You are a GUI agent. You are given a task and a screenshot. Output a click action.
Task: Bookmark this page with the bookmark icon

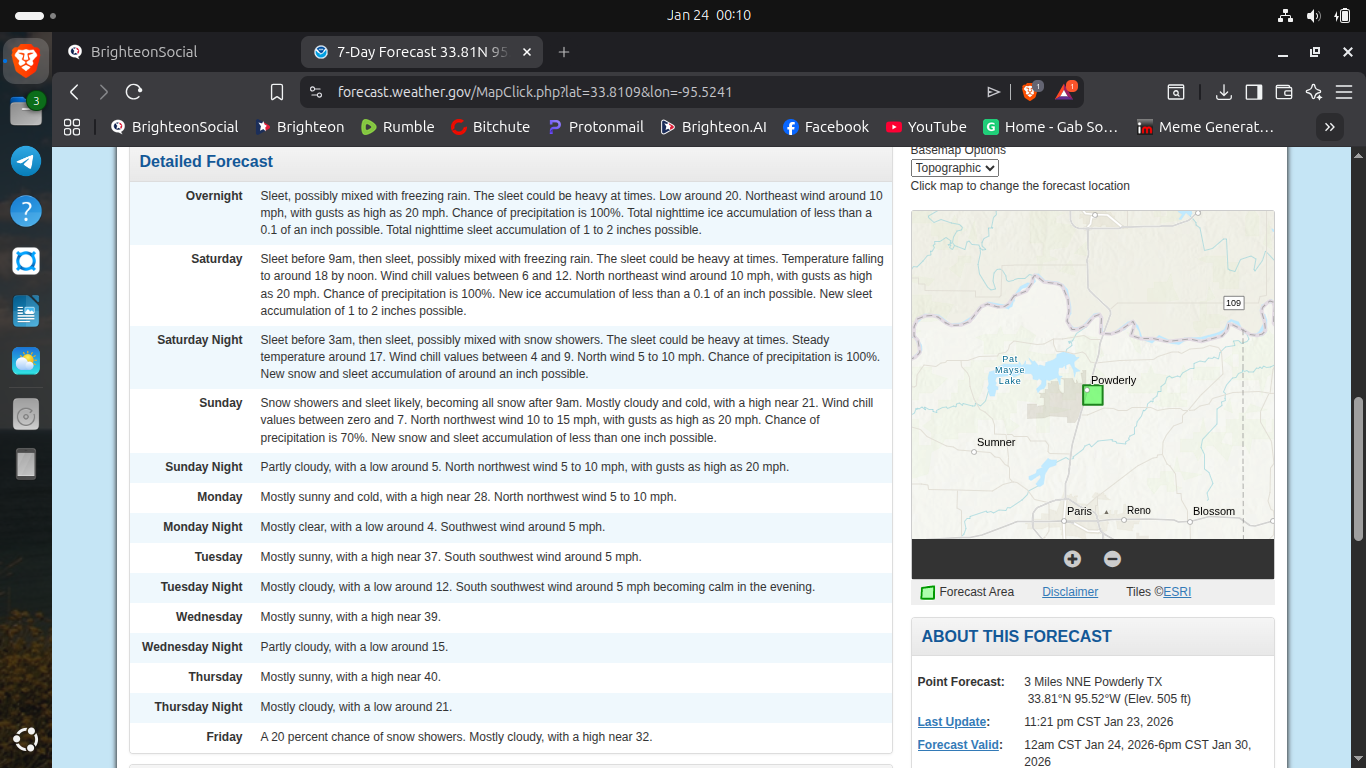(277, 92)
